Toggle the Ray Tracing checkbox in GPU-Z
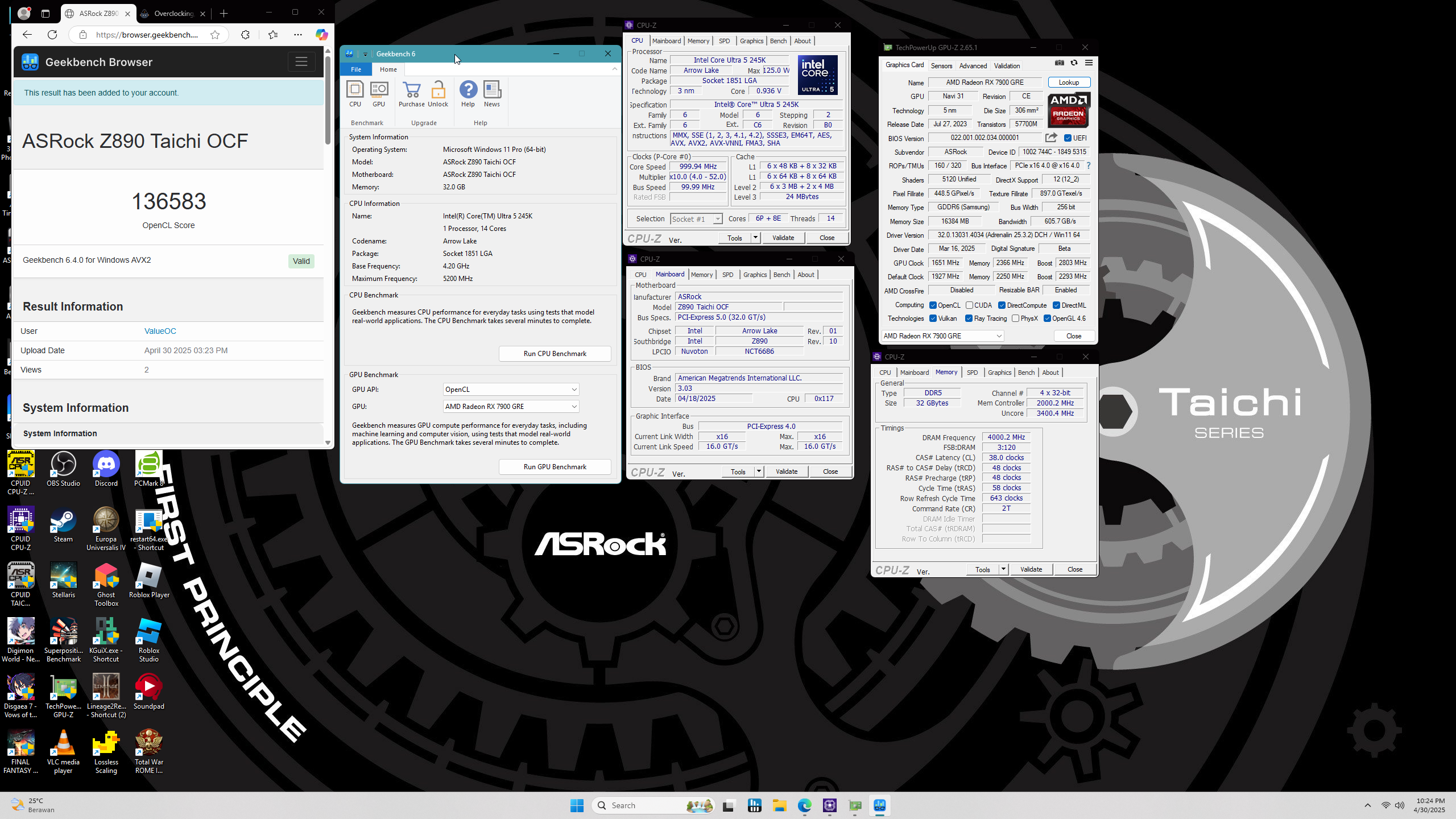 tap(969, 318)
